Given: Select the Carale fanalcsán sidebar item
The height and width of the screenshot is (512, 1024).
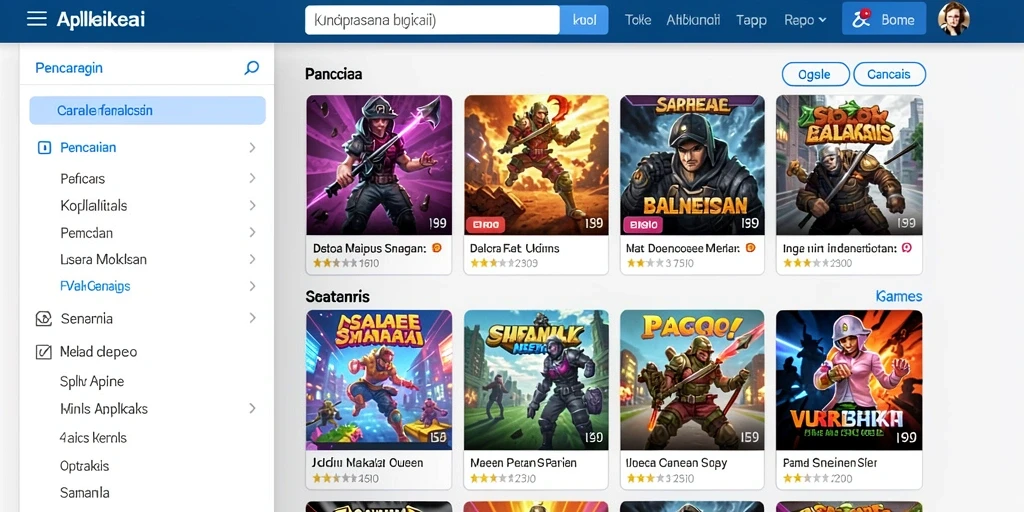Looking at the screenshot, I should [148, 110].
